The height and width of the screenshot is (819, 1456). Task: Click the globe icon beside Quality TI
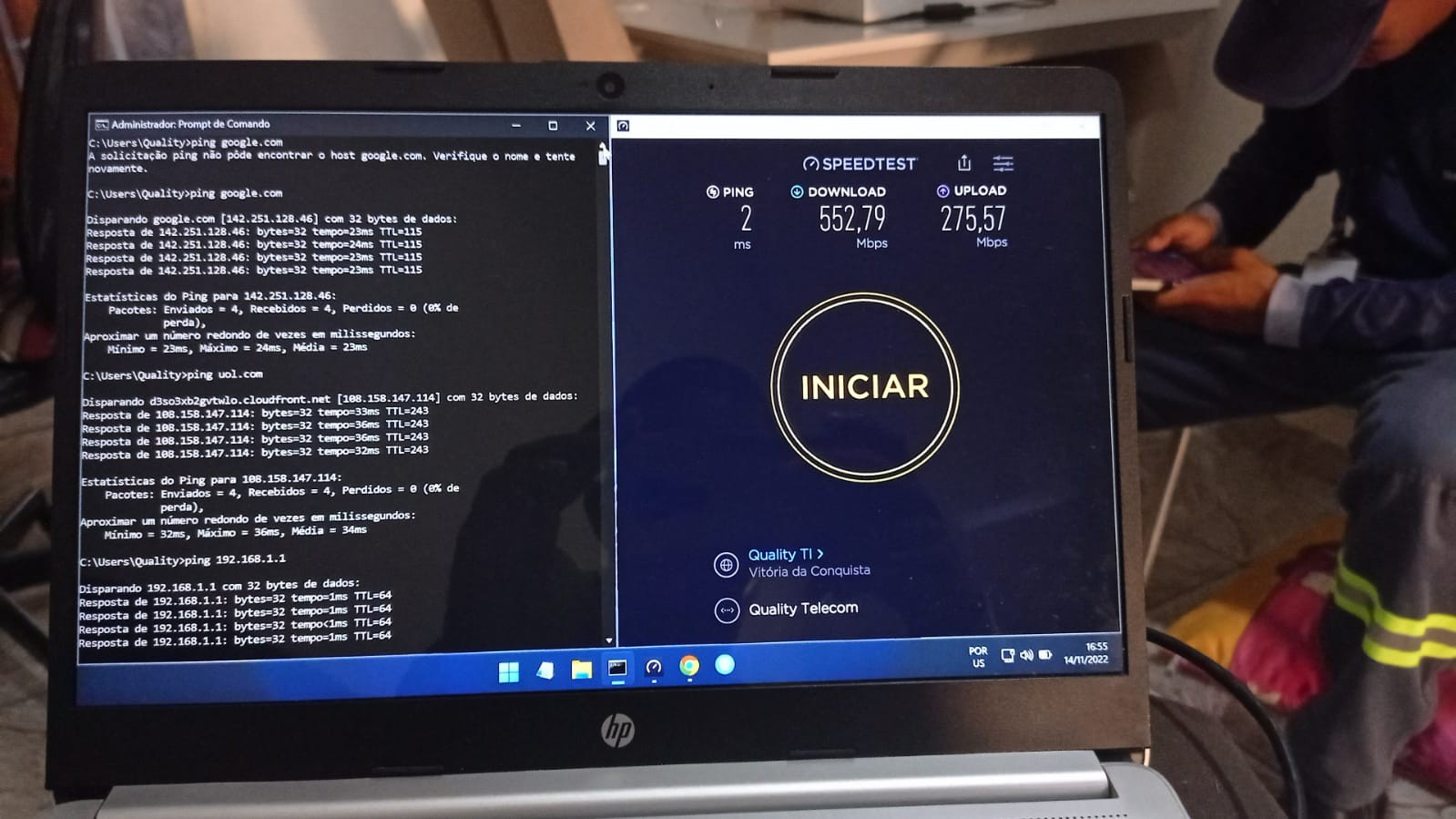726,565
